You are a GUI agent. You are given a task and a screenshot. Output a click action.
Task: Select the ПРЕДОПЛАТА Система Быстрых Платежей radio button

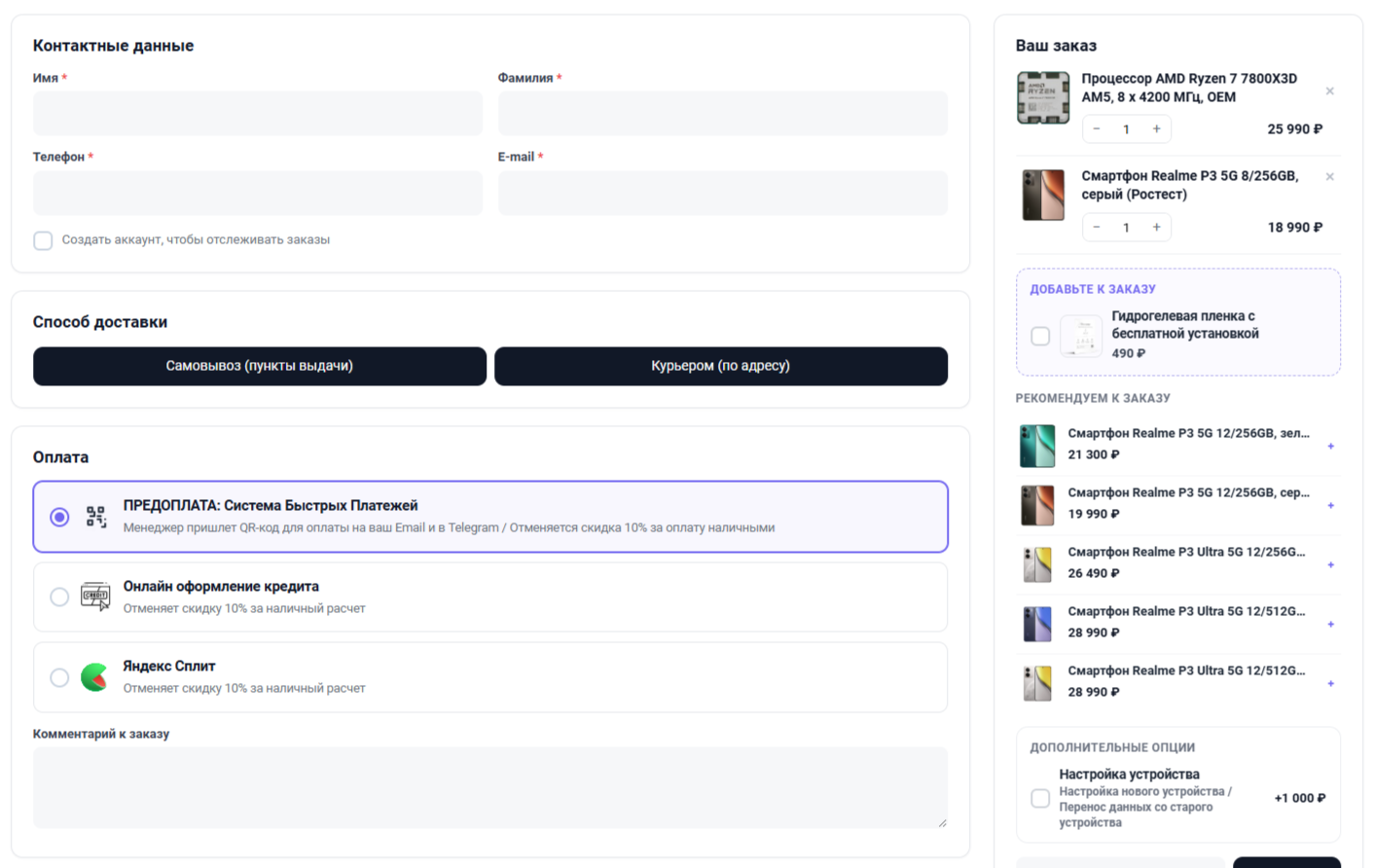(59, 517)
